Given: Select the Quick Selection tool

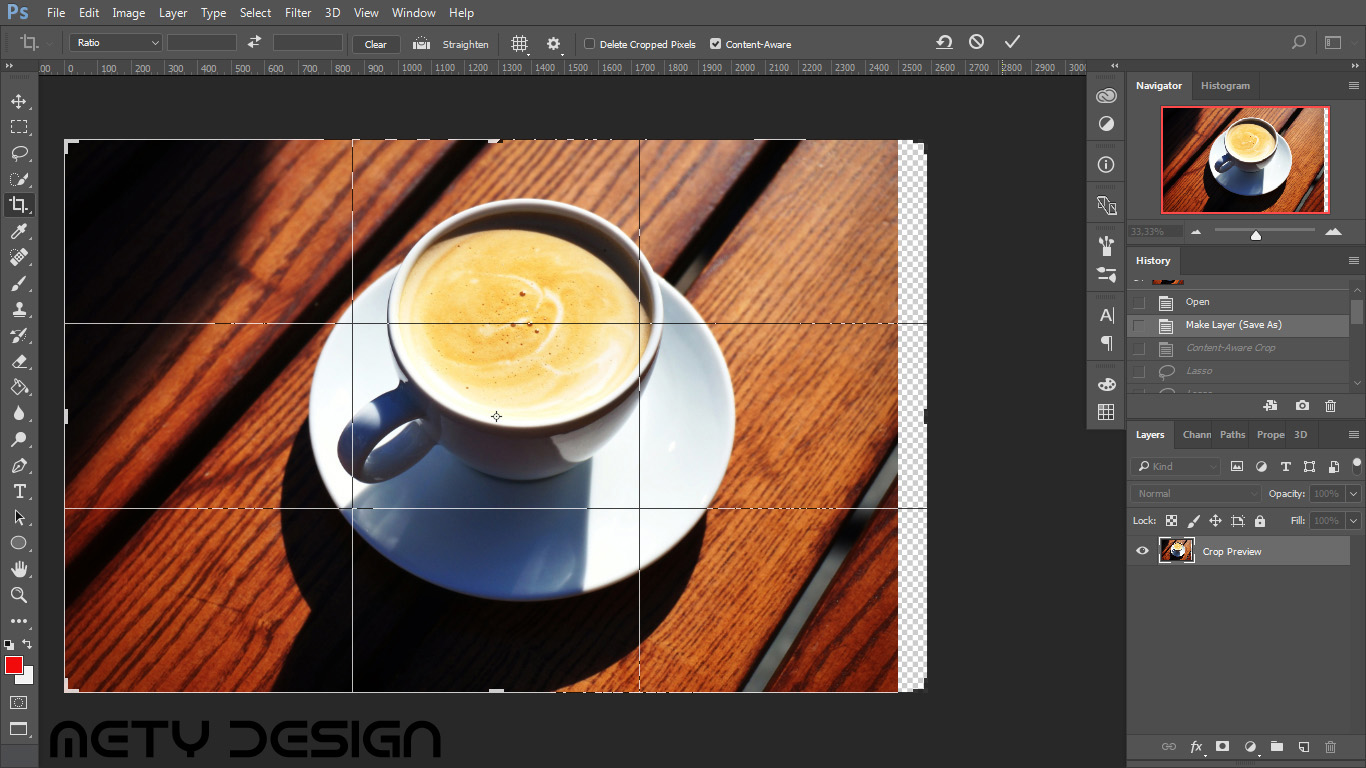Looking at the screenshot, I should point(19,179).
